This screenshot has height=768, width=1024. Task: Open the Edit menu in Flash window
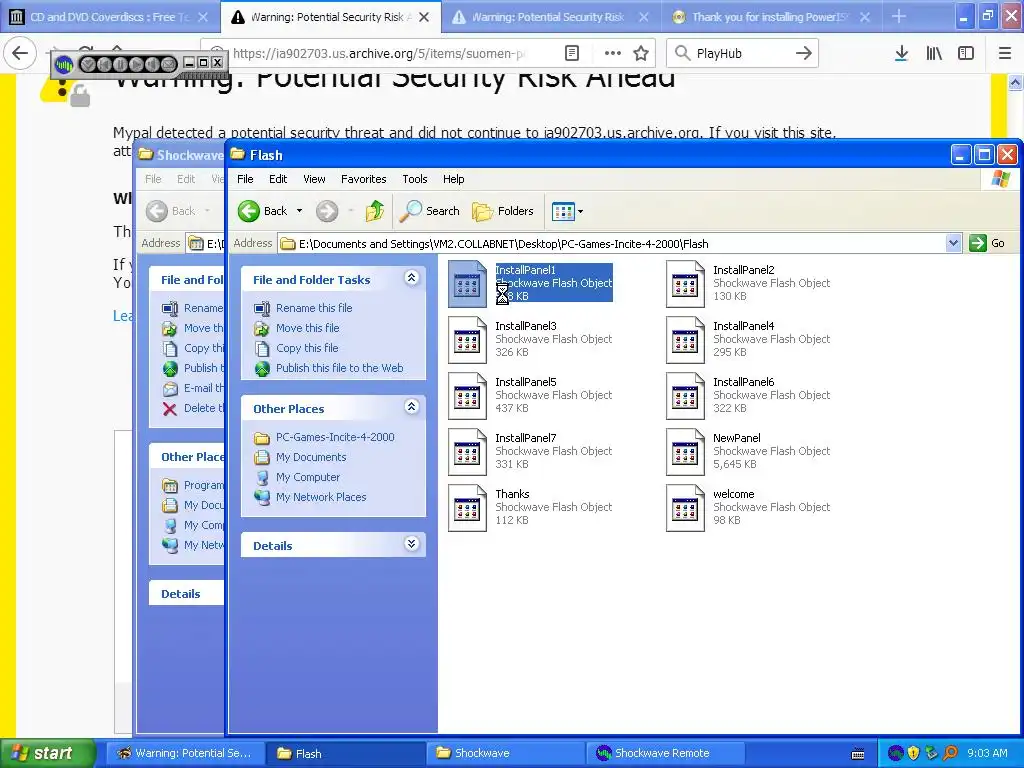pyautogui.click(x=278, y=179)
